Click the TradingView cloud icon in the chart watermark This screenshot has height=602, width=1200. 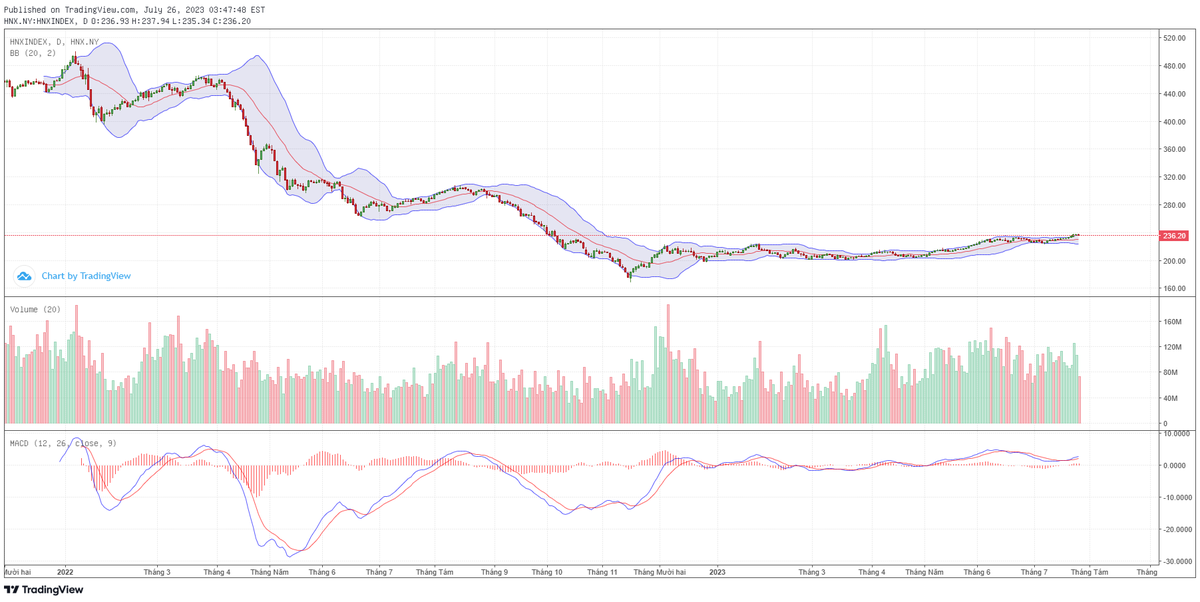point(26,276)
